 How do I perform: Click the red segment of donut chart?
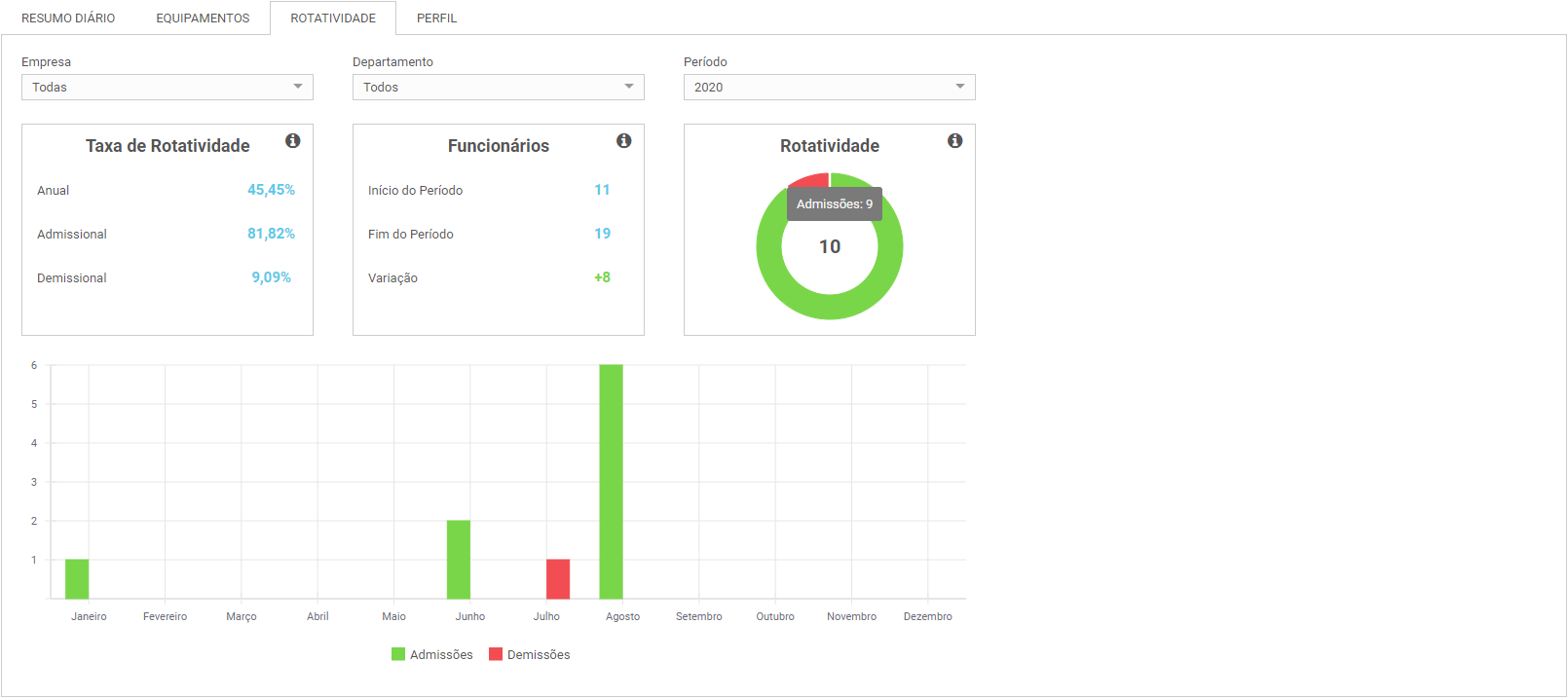(x=808, y=181)
